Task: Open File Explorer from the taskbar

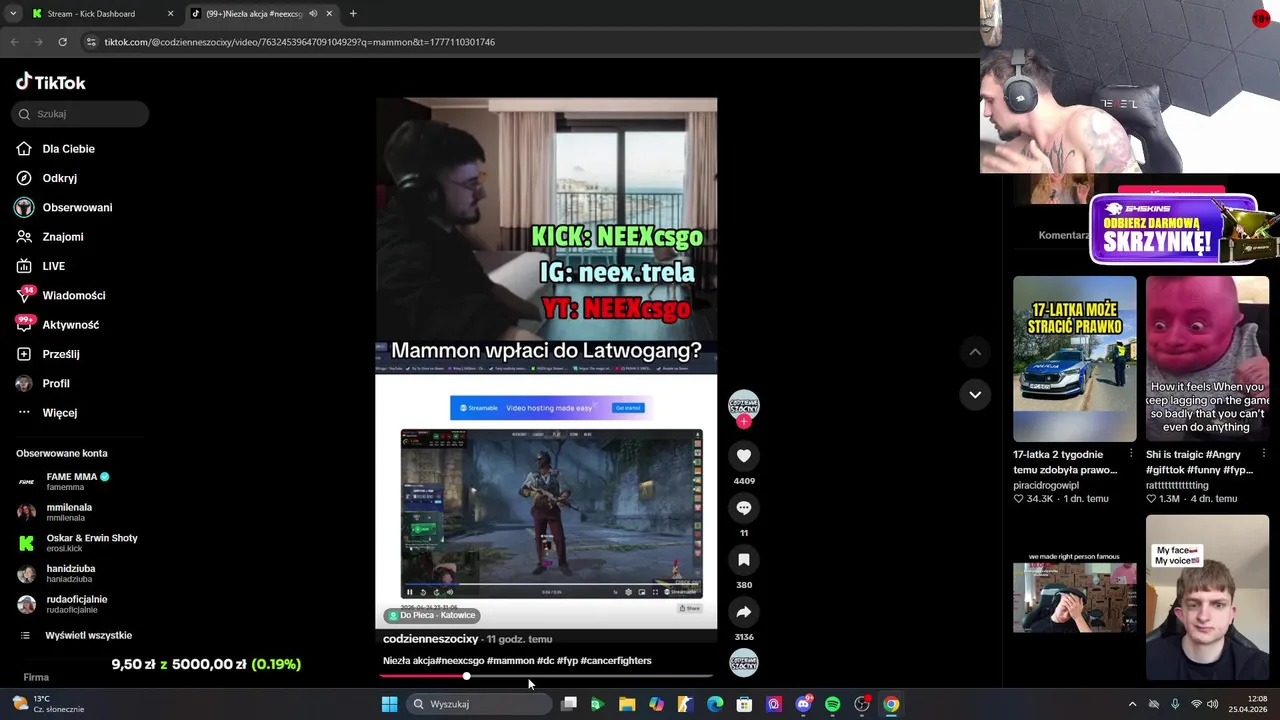Action: (x=627, y=704)
